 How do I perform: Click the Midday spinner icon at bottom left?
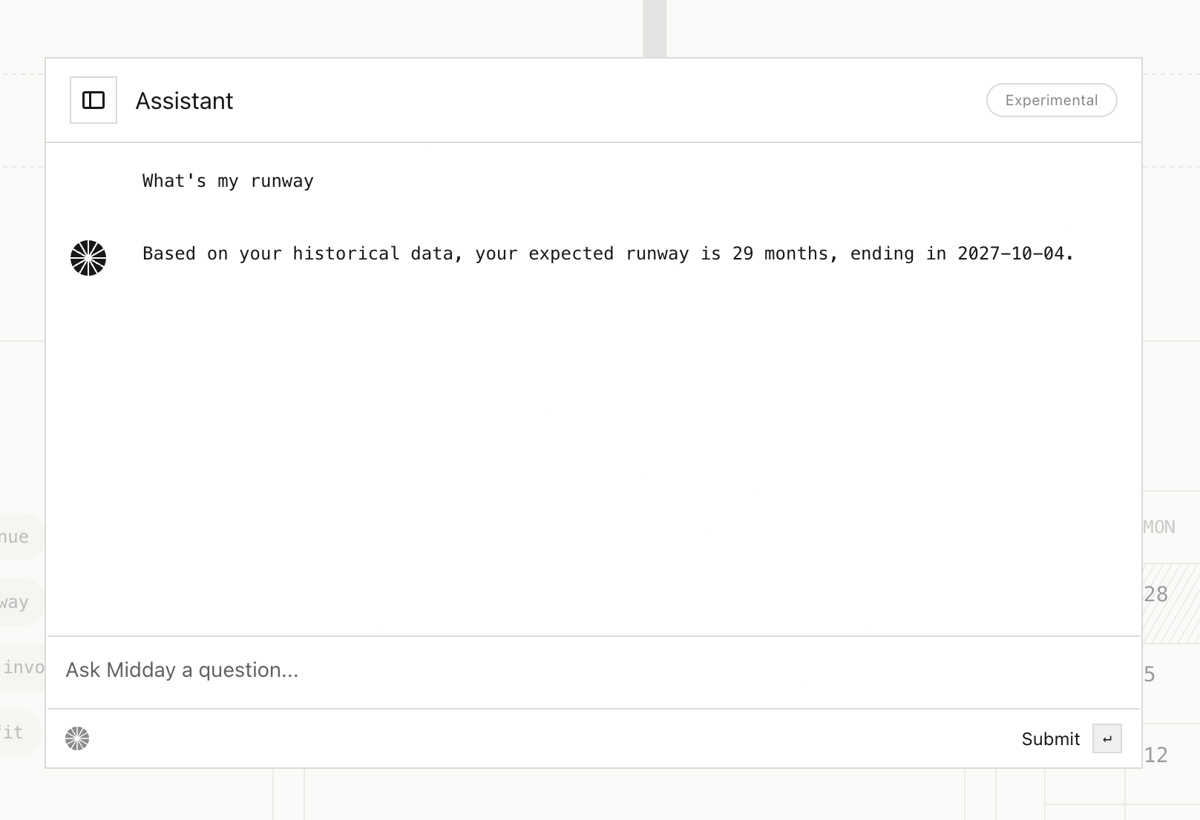click(77, 739)
